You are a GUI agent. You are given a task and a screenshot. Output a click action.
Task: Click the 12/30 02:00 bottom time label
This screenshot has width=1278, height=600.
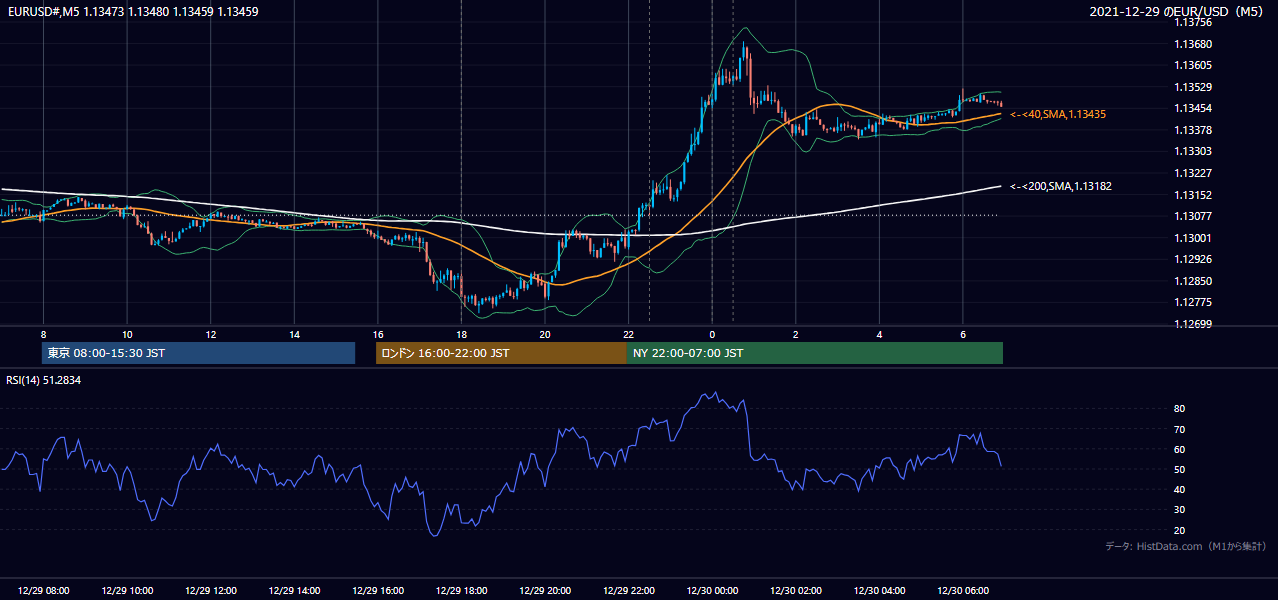795,591
